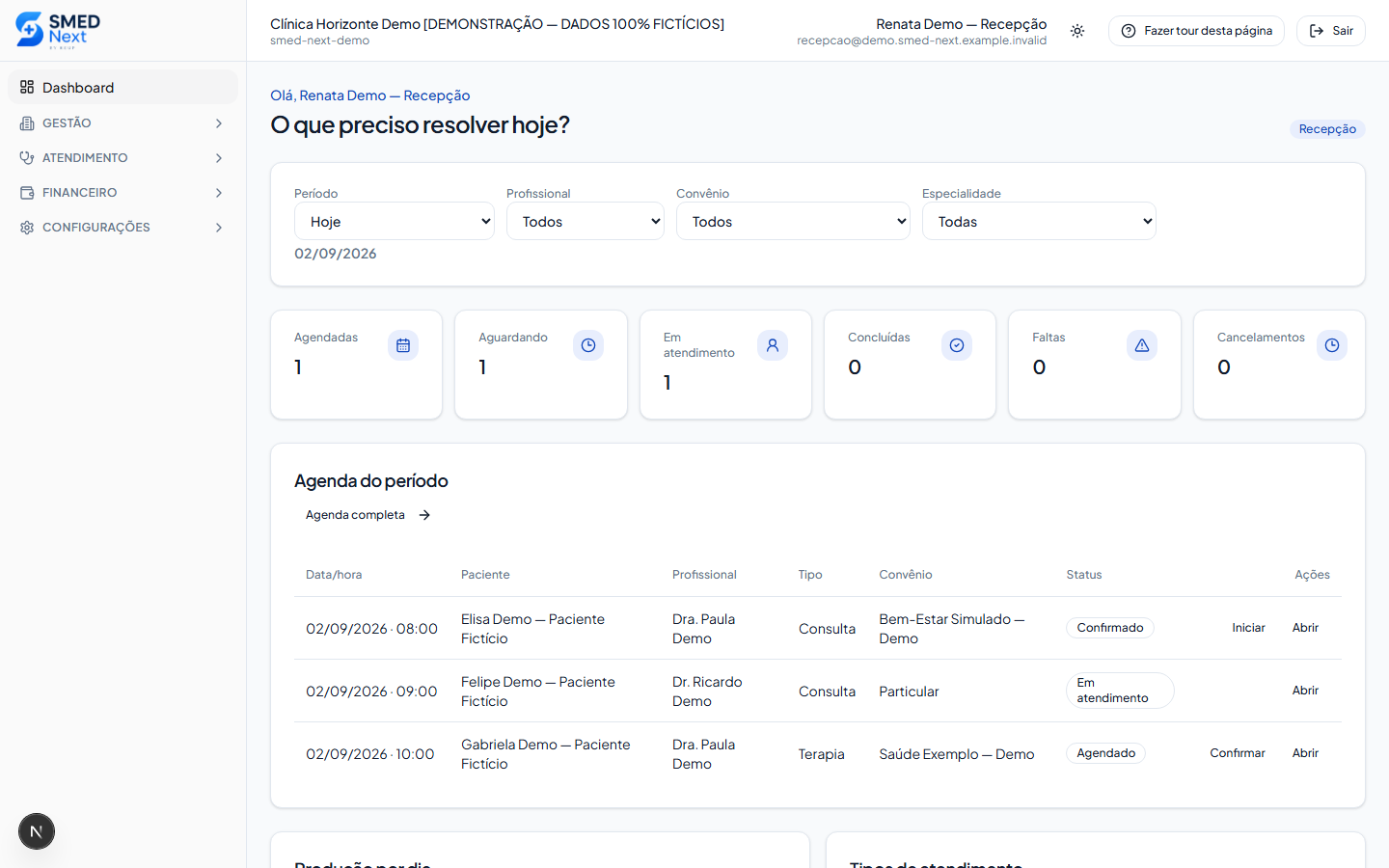Screen dimensions: 1389x868
Task: Click the Configurações gear icon
Action: point(27,228)
